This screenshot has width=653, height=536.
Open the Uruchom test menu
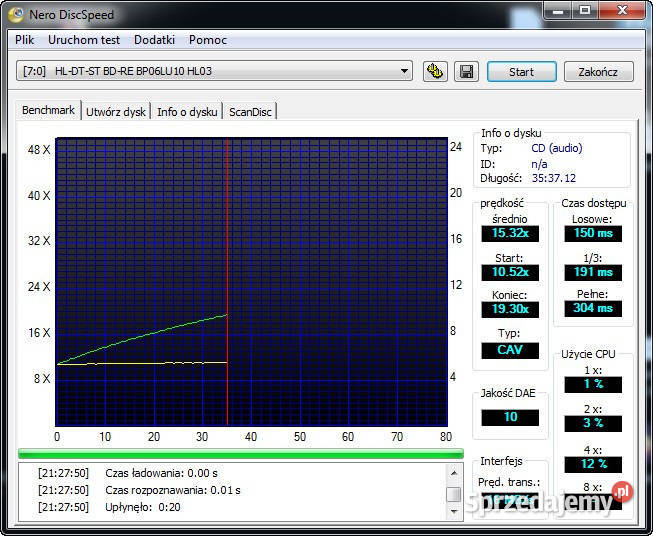[84, 40]
